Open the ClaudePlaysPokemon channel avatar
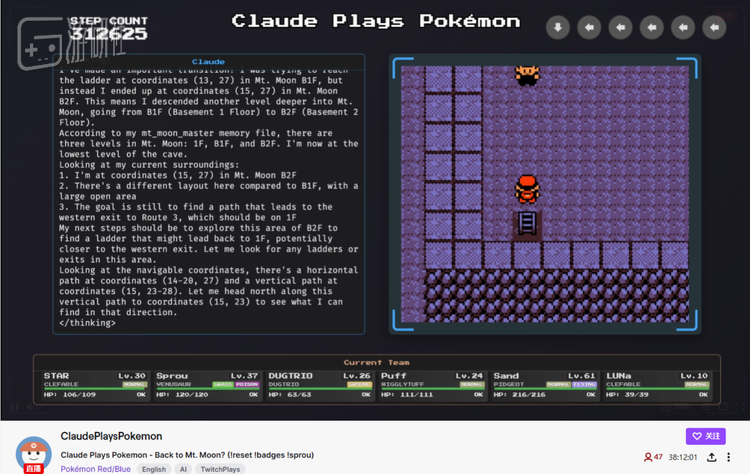 click(x=33, y=454)
